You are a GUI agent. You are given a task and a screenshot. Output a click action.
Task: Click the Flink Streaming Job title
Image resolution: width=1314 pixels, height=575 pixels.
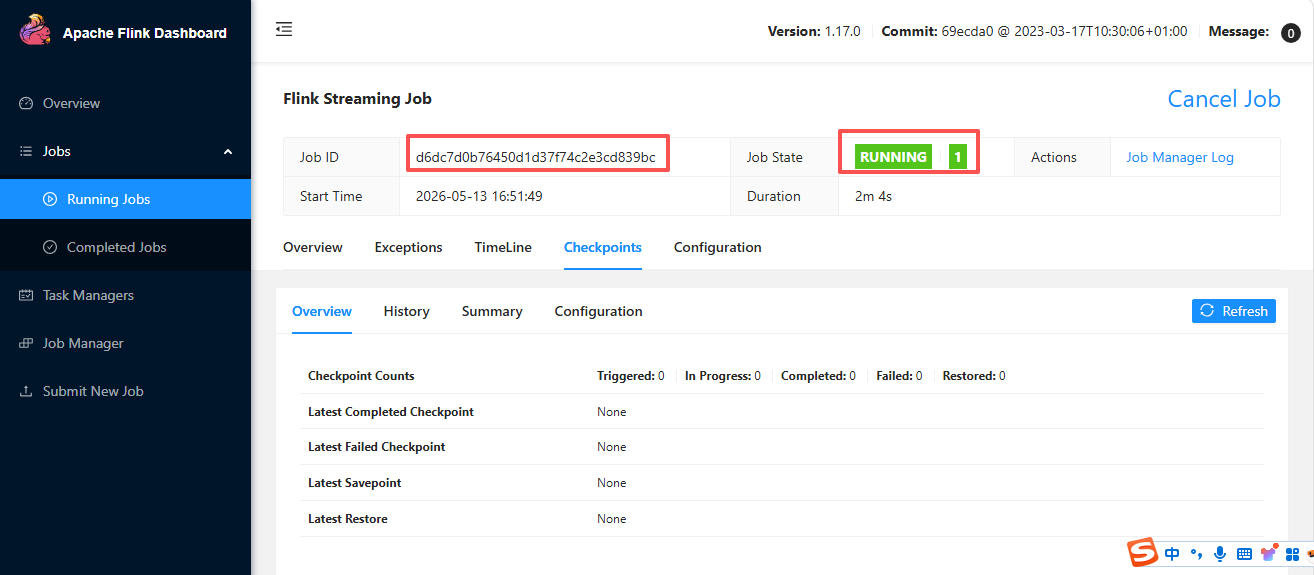point(358,98)
